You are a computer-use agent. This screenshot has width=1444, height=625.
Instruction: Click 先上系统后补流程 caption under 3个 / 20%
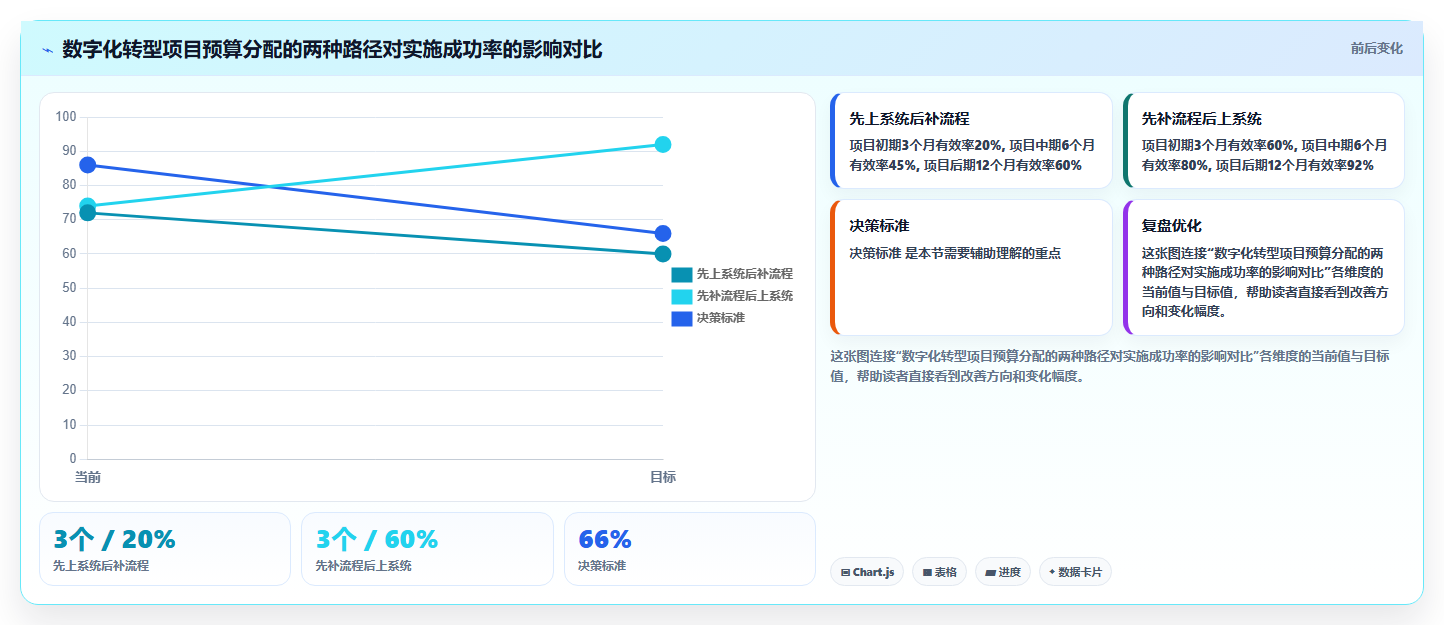(101, 566)
